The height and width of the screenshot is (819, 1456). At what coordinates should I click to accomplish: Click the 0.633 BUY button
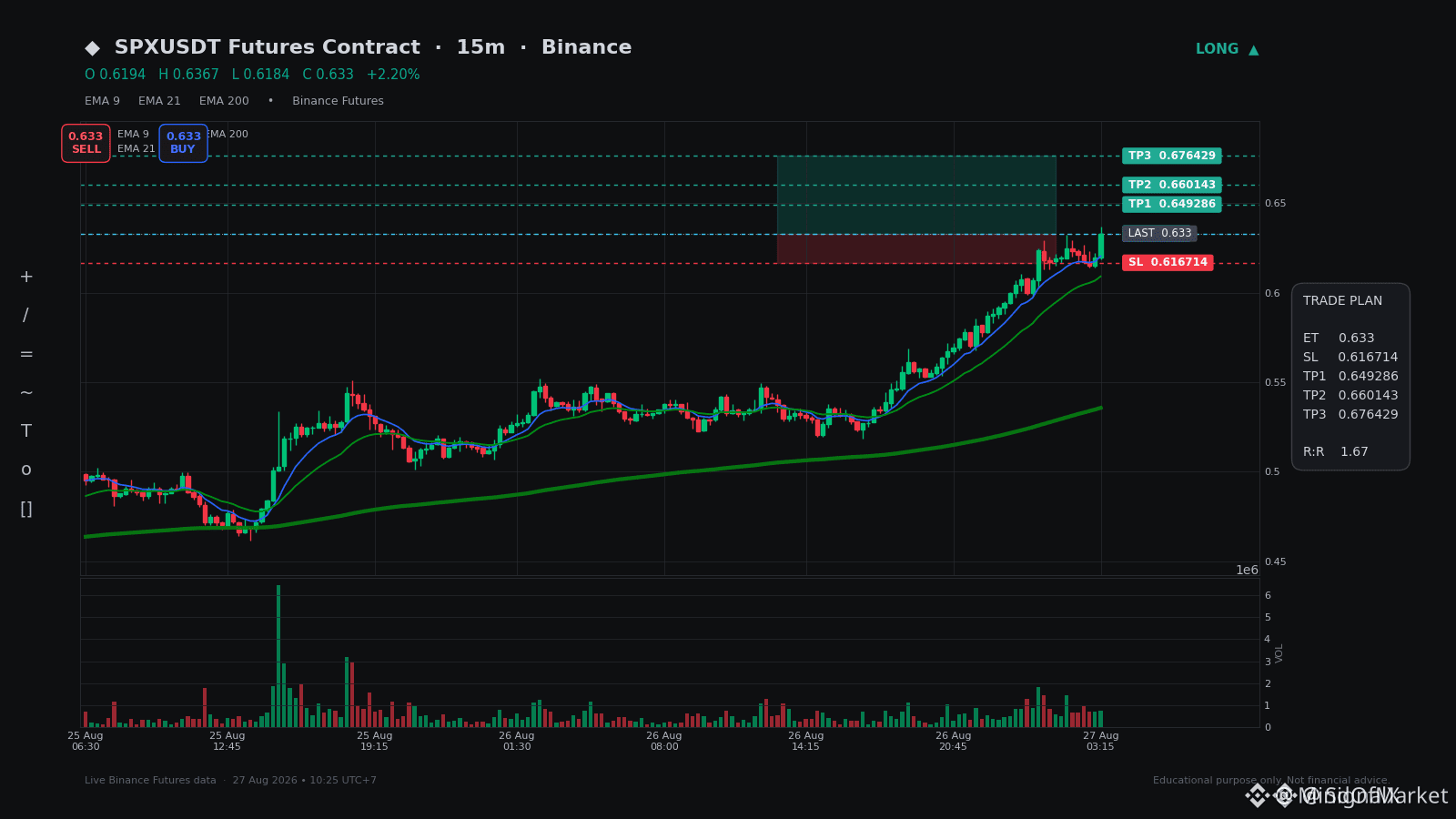(x=183, y=143)
